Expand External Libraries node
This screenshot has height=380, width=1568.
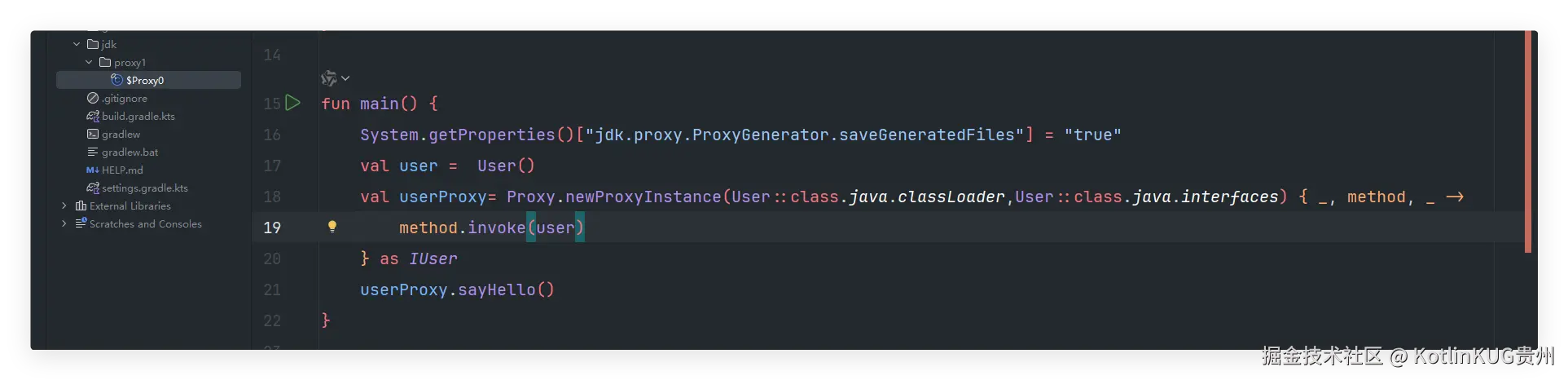click(x=64, y=205)
